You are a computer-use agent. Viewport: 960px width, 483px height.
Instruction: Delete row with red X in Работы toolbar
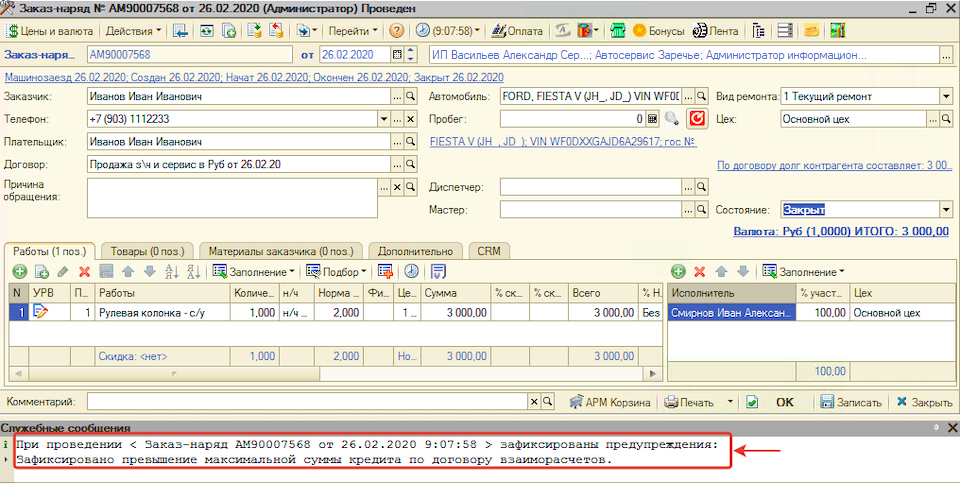pyautogui.click(x=84, y=271)
